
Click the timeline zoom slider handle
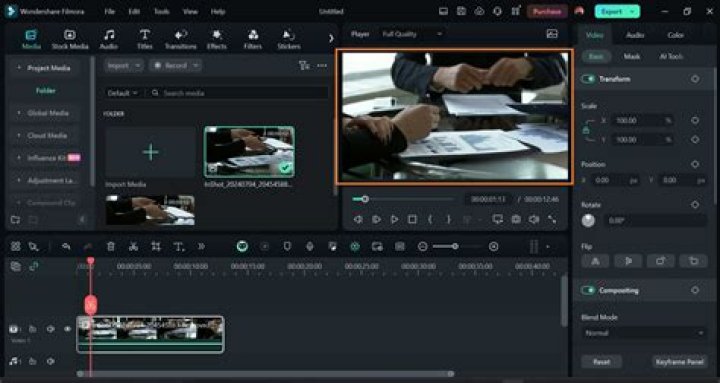(455, 247)
